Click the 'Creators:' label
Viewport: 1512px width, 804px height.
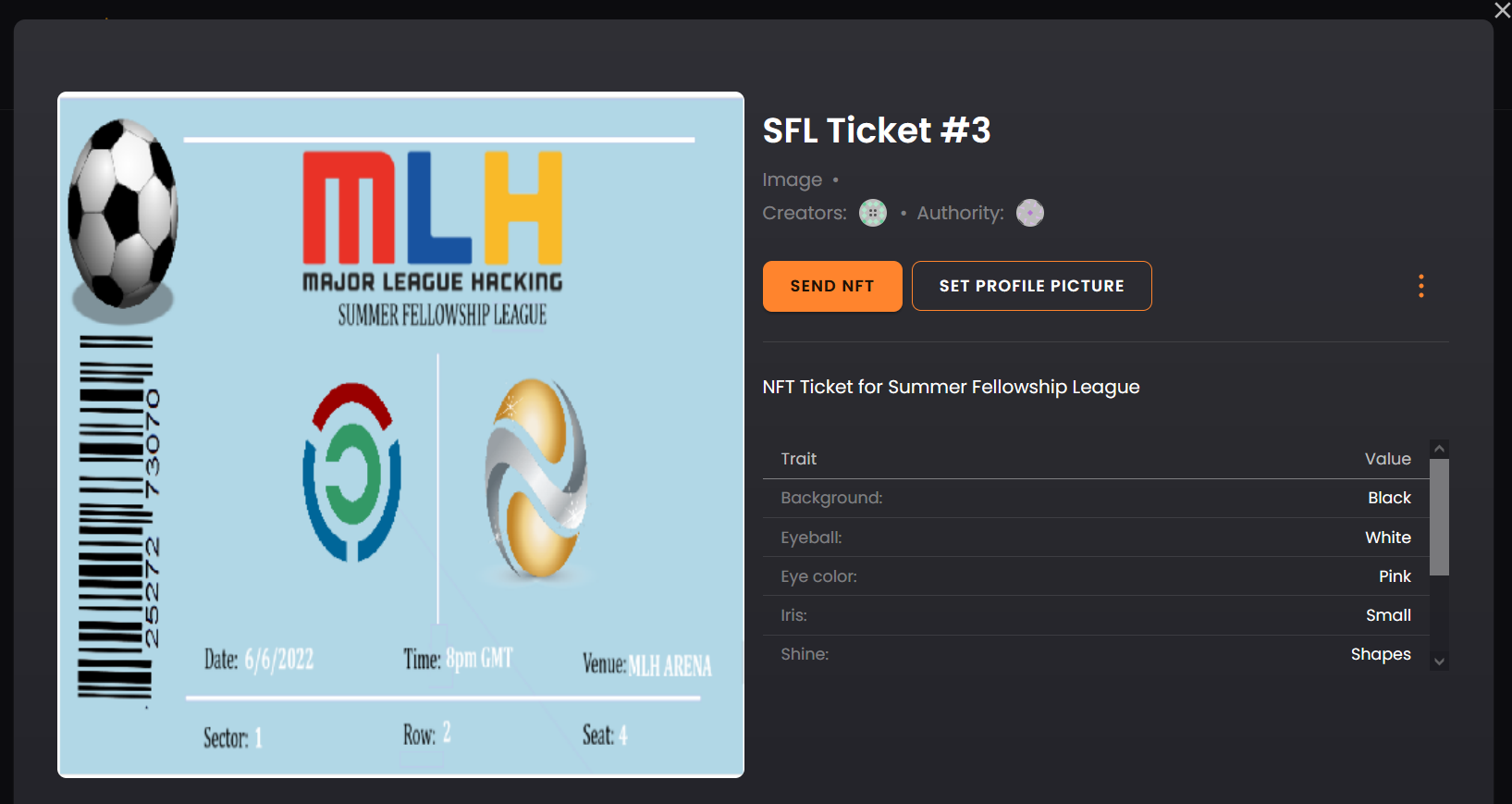tap(805, 213)
